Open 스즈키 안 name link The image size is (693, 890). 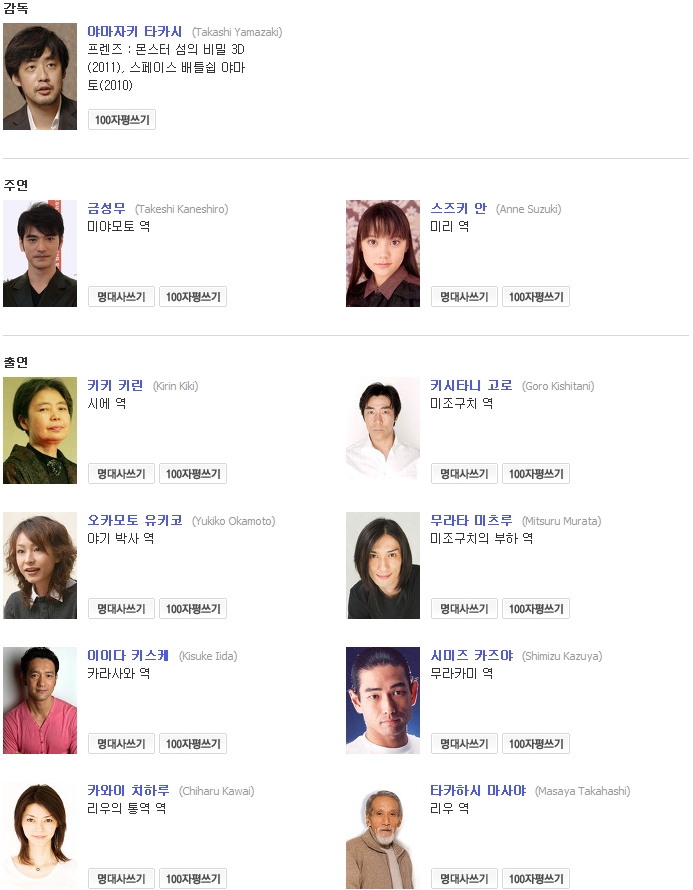[459, 208]
